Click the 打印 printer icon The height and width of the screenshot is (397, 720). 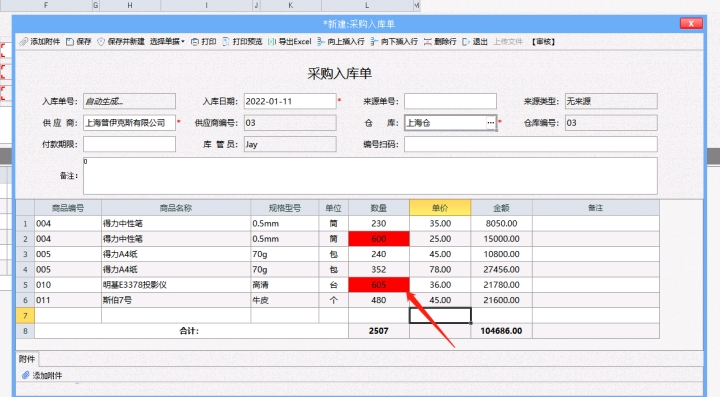pyautogui.click(x=195, y=42)
